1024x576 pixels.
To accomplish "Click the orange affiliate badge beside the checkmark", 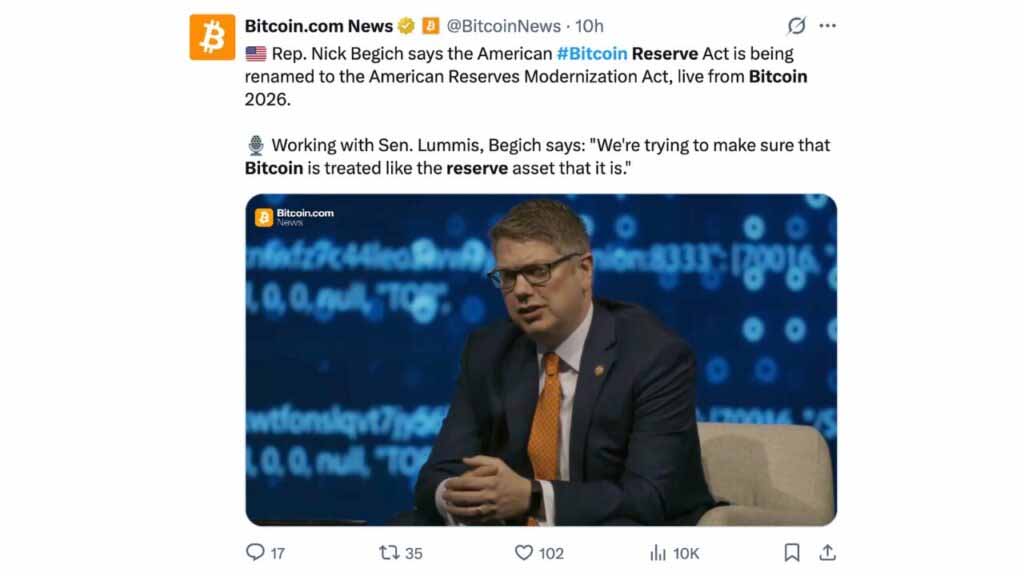I will tap(430, 26).
